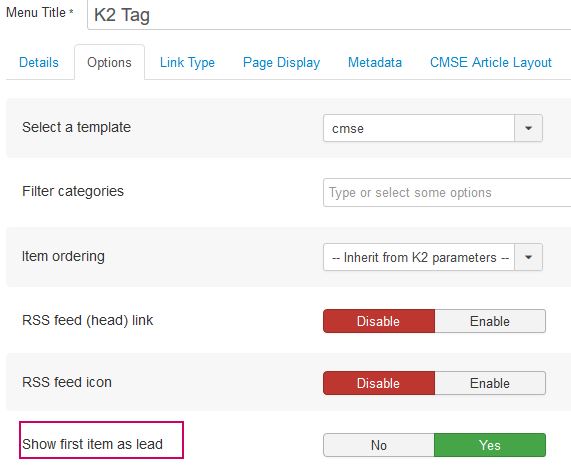
Task: Switch to the Details tab
Action: [39, 62]
